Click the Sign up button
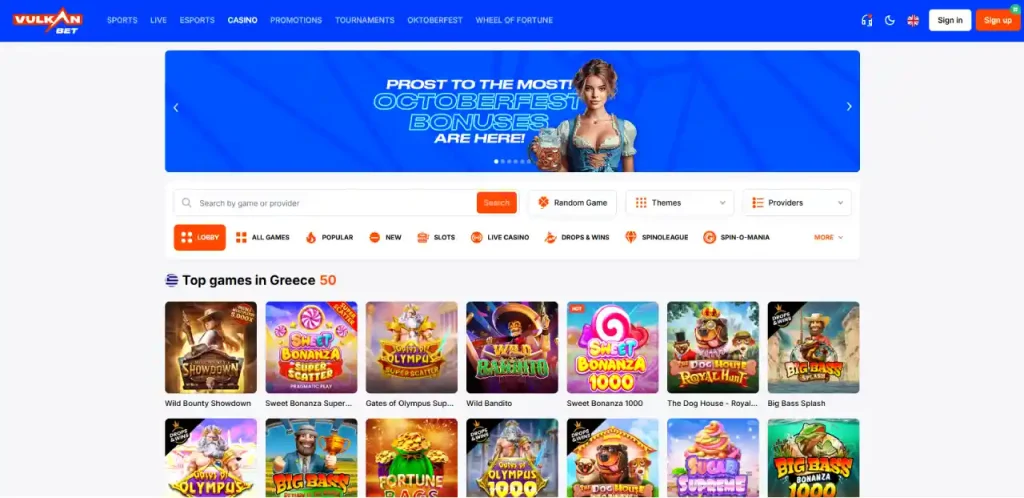 pyautogui.click(x=997, y=20)
